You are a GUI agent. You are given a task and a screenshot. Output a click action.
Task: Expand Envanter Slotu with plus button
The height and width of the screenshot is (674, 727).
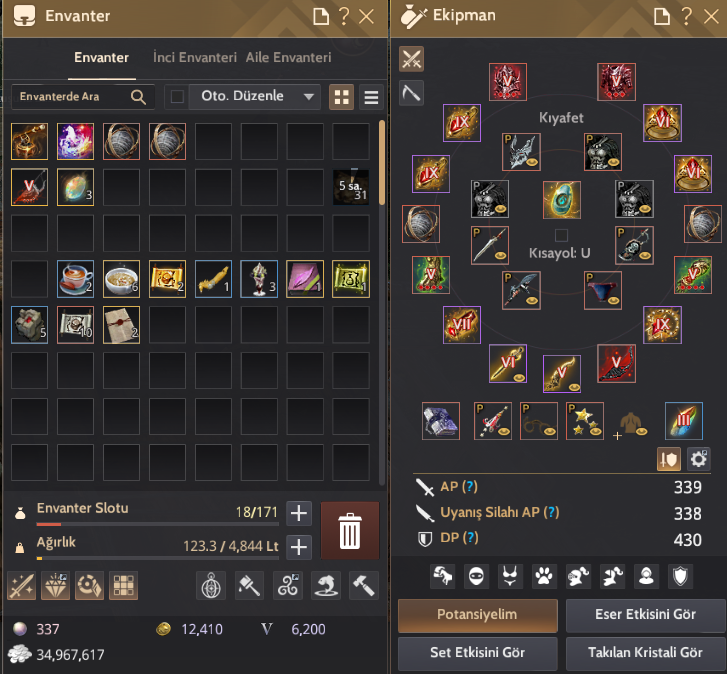tap(299, 513)
